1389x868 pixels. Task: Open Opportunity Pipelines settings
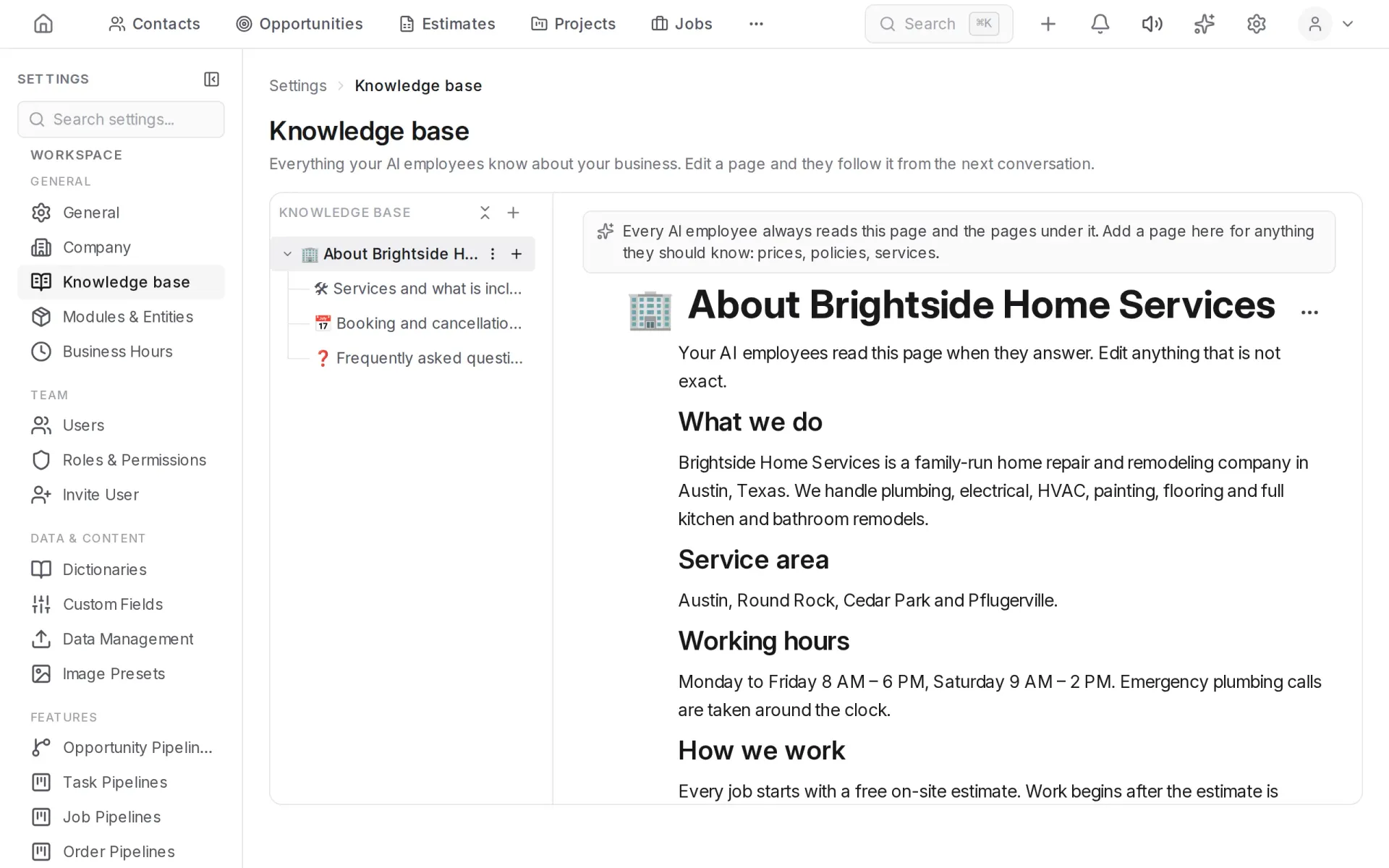click(x=121, y=747)
